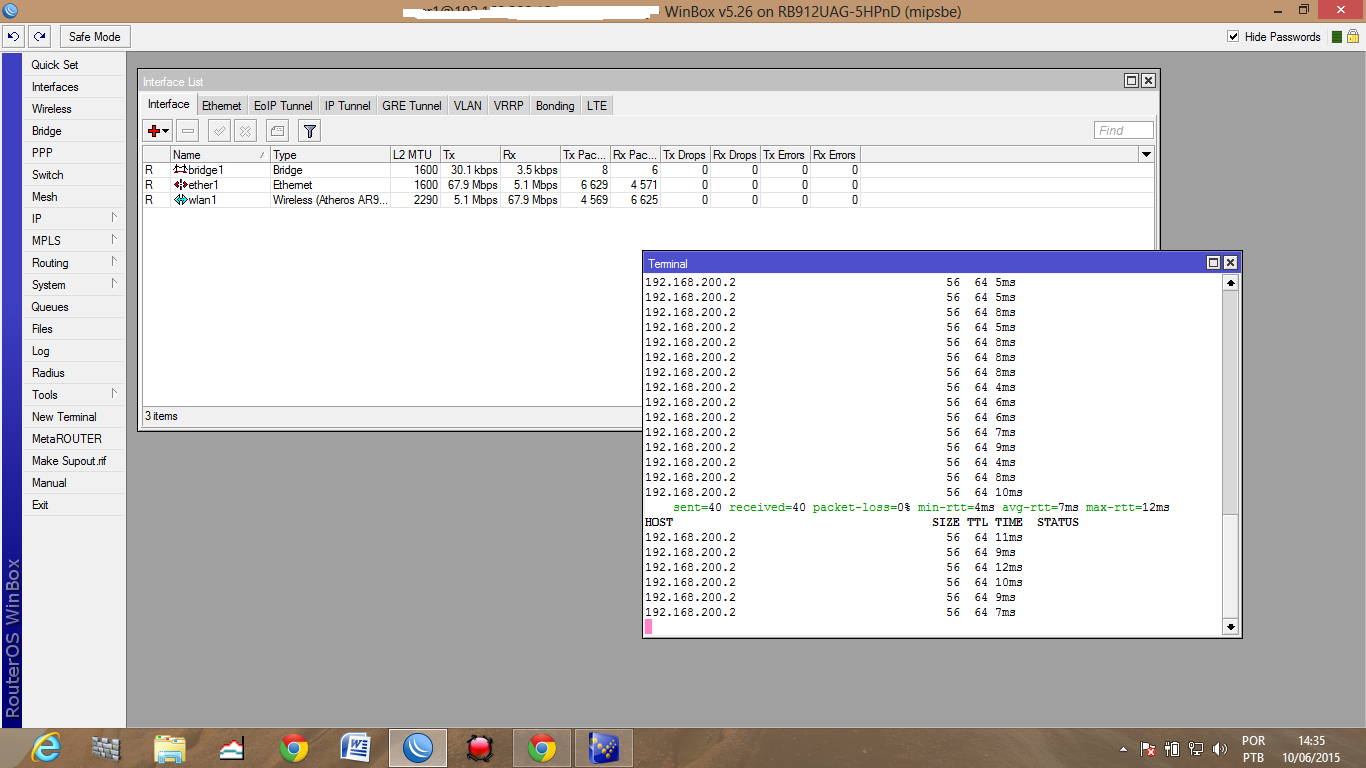Viewport: 1366px width, 768px height.
Task: Open the column chooser dropdown arrow
Action: [1146, 155]
